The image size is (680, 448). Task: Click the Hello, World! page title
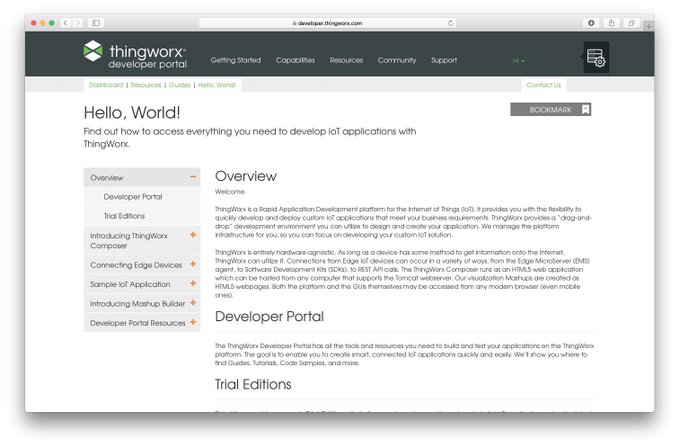(132, 113)
